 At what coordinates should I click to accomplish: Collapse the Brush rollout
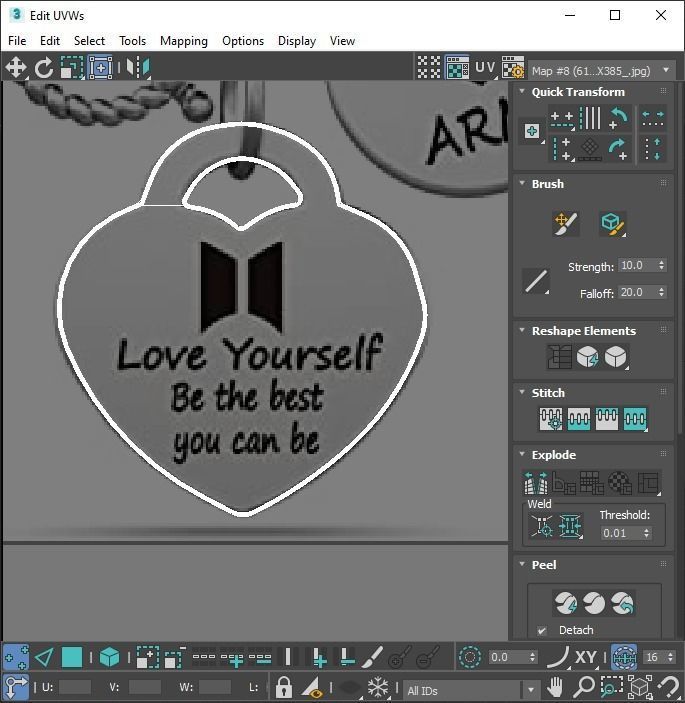(x=522, y=183)
